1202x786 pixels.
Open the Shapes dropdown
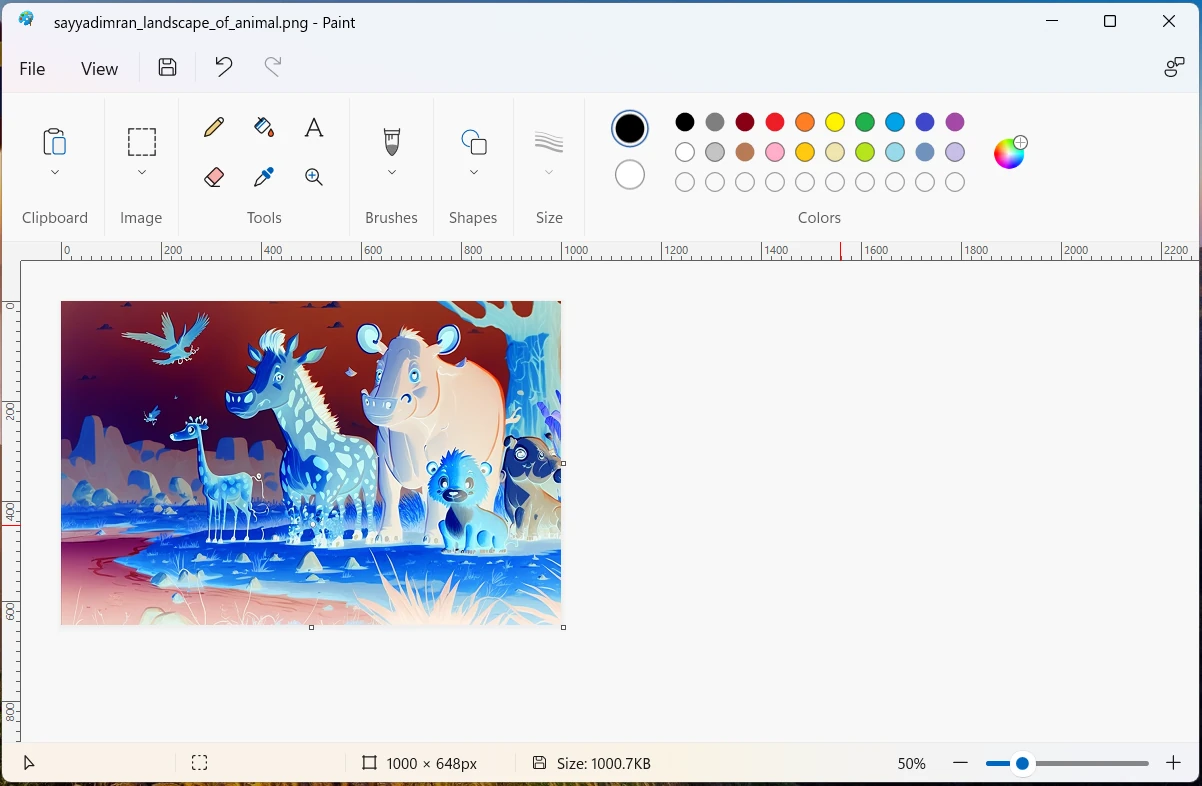[472, 171]
